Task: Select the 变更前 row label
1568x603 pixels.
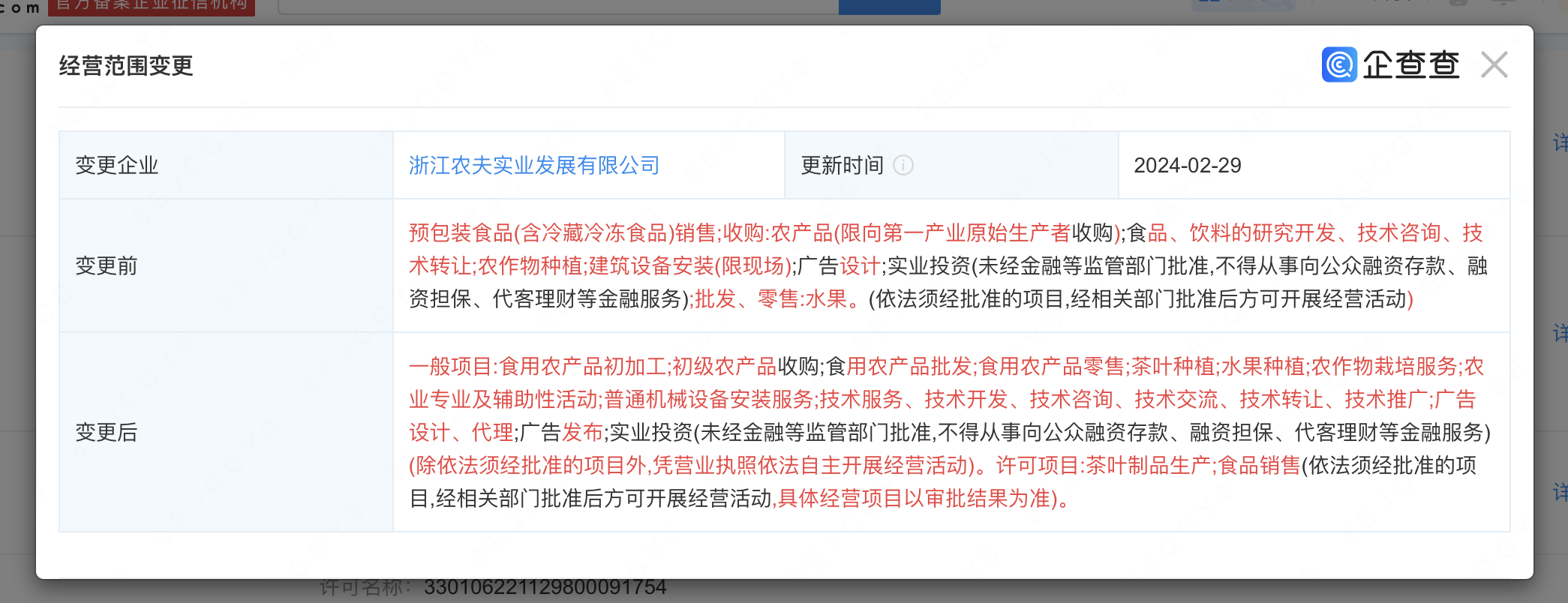Action: pos(107,265)
